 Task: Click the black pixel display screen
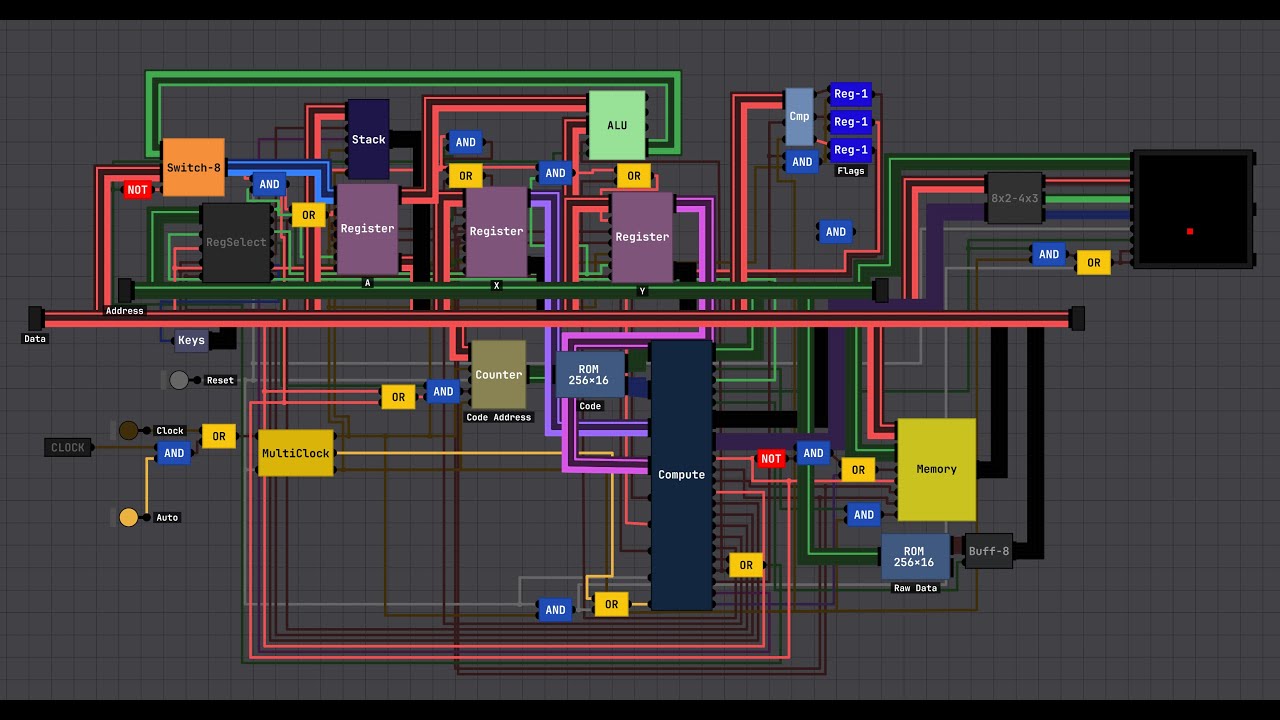click(x=1192, y=209)
